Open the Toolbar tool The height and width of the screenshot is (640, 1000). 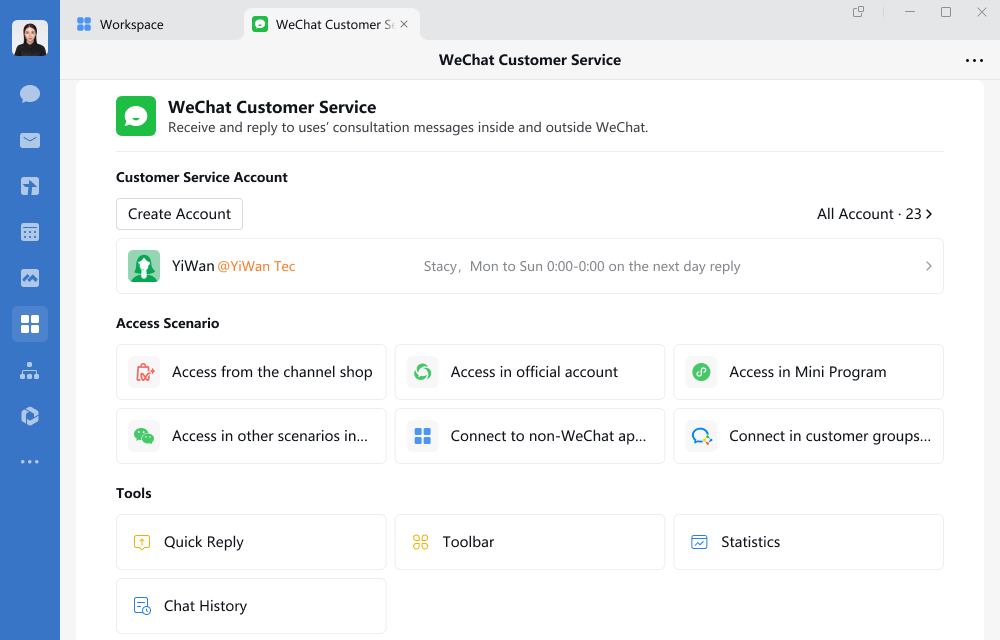(x=529, y=542)
